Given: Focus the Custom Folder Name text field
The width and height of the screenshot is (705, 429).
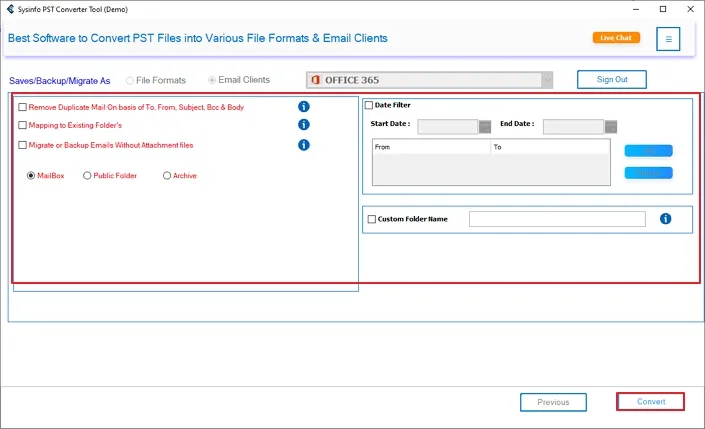Looking at the screenshot, I should tap(557, 219).
